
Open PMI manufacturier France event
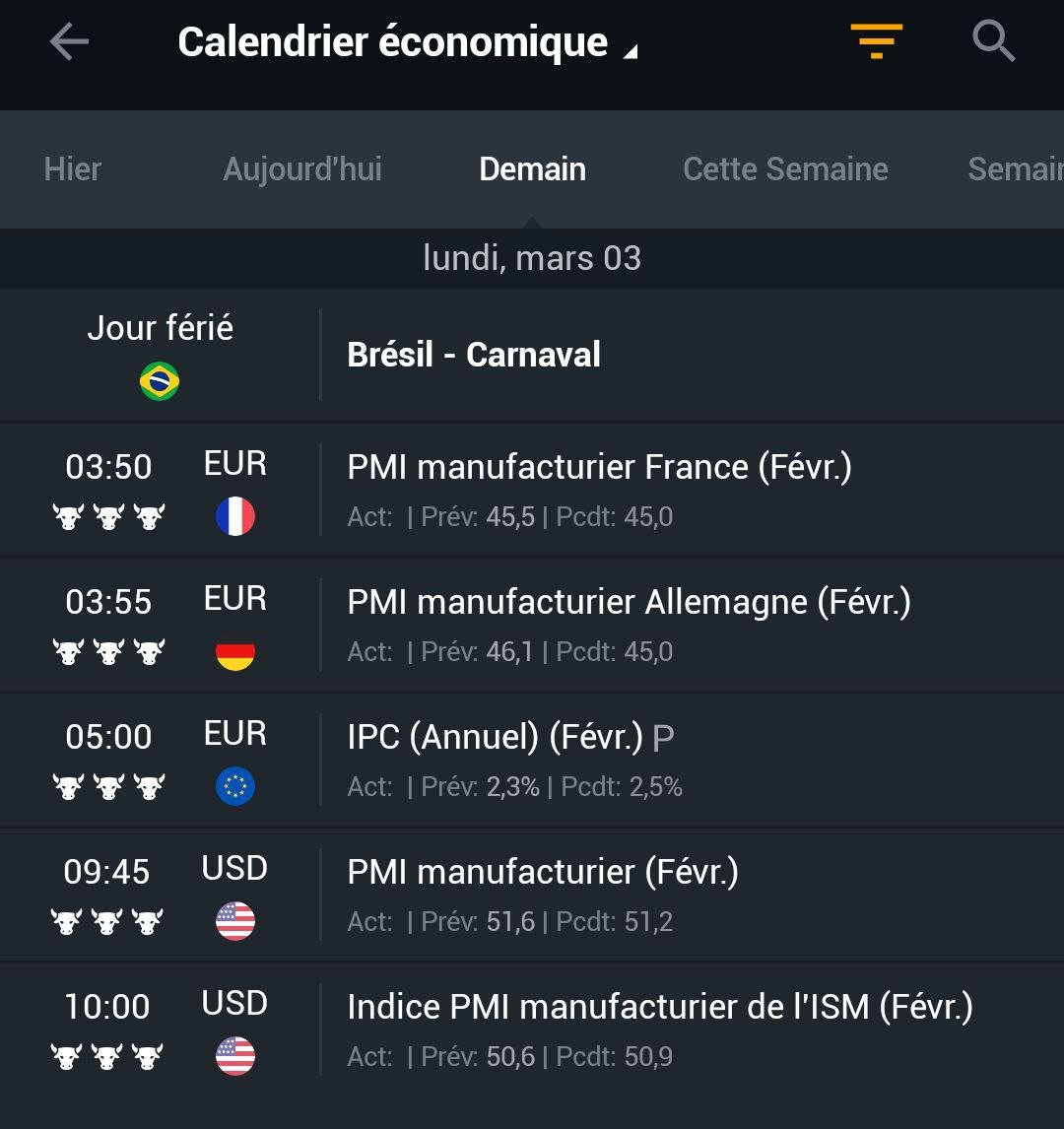pyautogui.click(x=532, y=491)
